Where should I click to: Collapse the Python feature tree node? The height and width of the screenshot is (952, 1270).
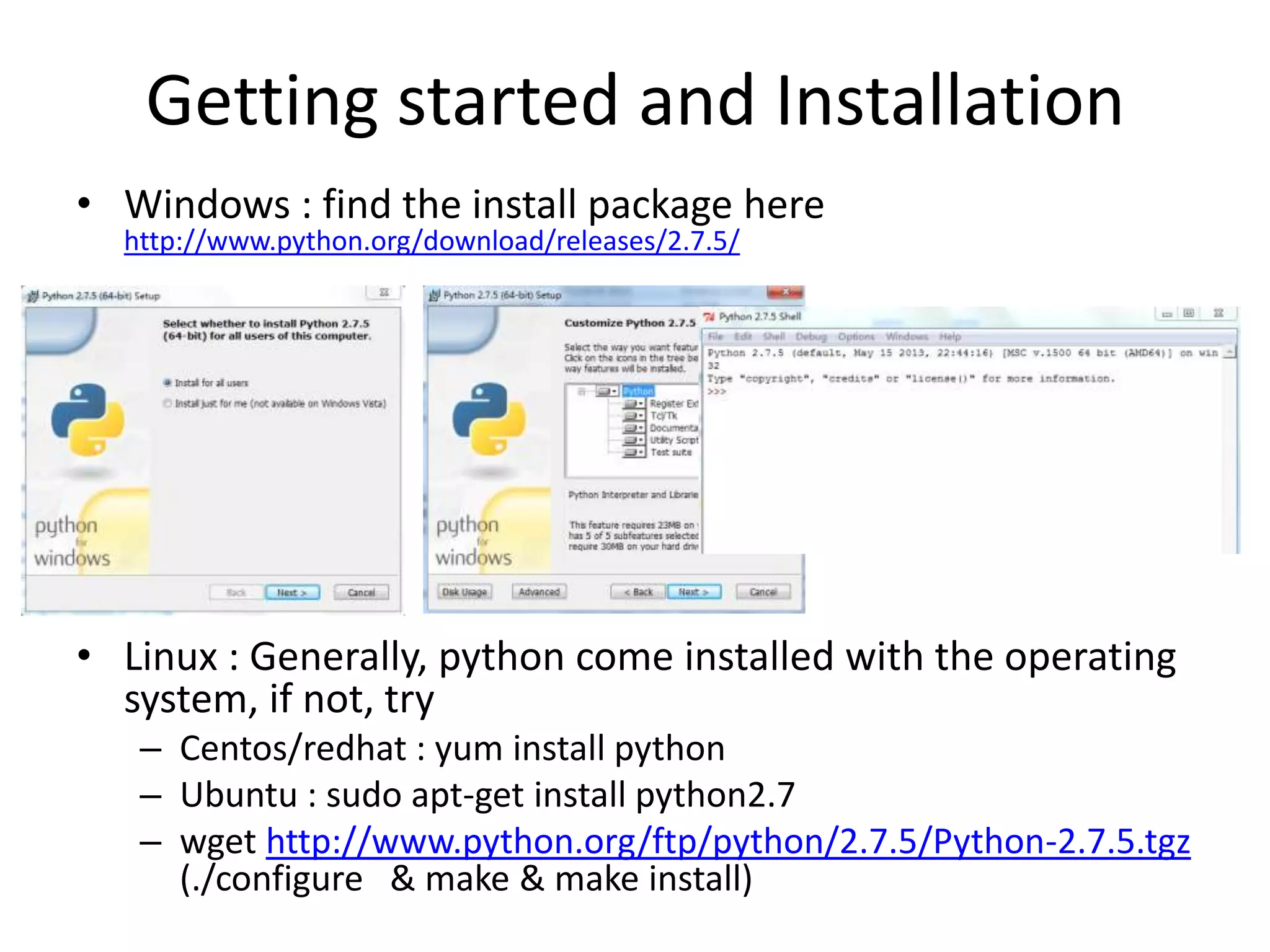tap(581, 391)
